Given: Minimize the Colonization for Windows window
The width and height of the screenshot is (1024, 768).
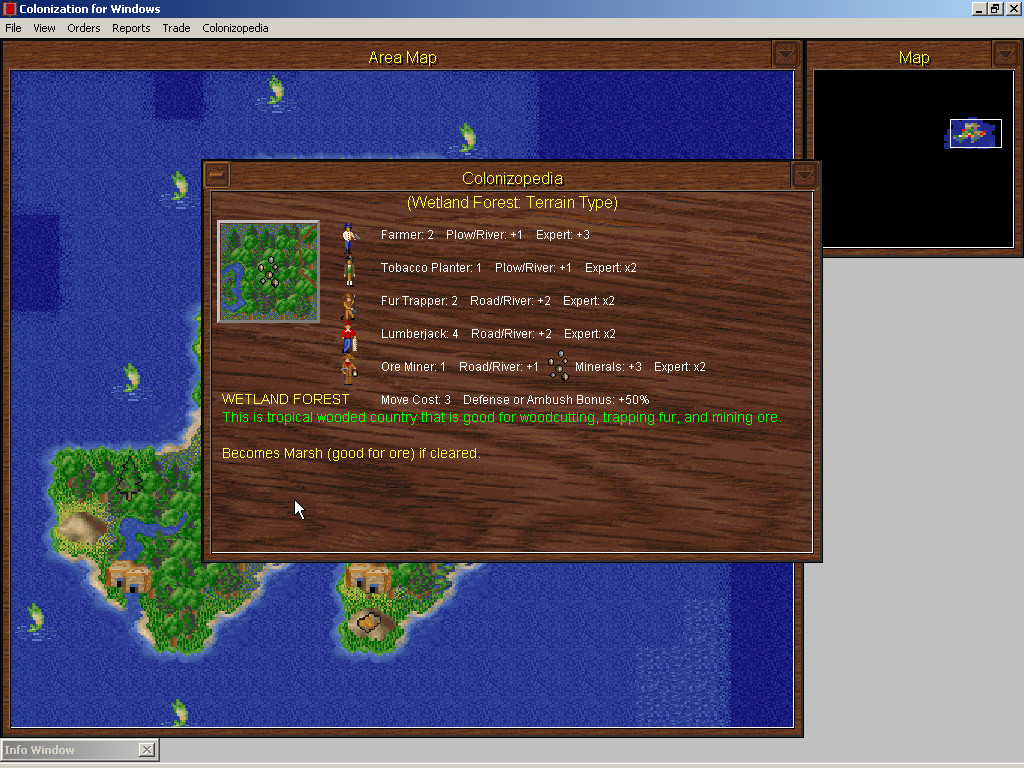Looking at the screenshot, I should 979,8.
